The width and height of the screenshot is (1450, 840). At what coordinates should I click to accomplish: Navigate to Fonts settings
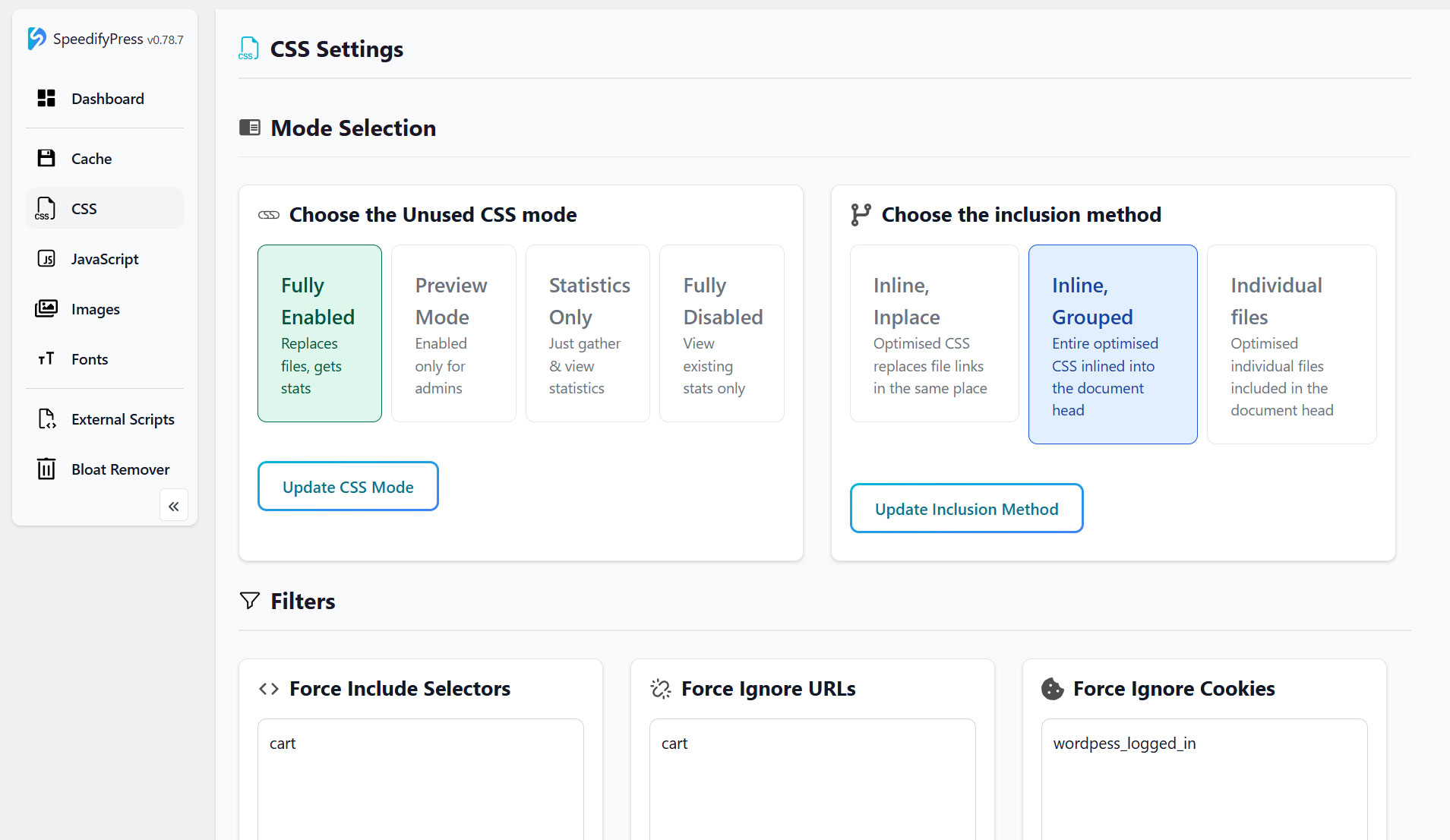click(x=105, y=359)
